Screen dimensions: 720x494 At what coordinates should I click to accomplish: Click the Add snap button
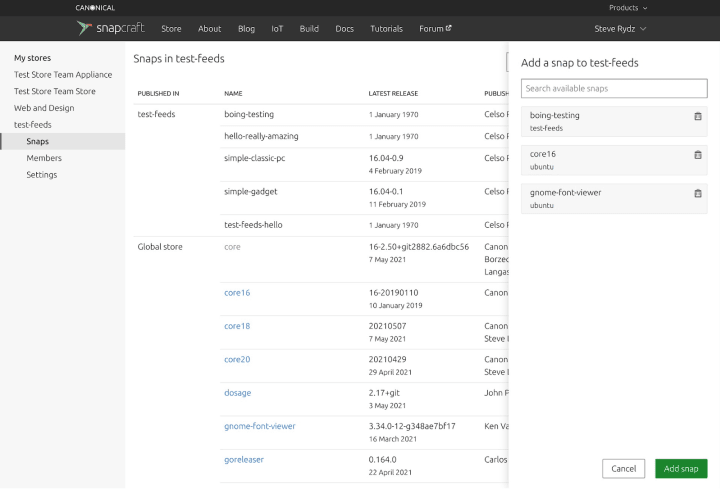(681, 469)
